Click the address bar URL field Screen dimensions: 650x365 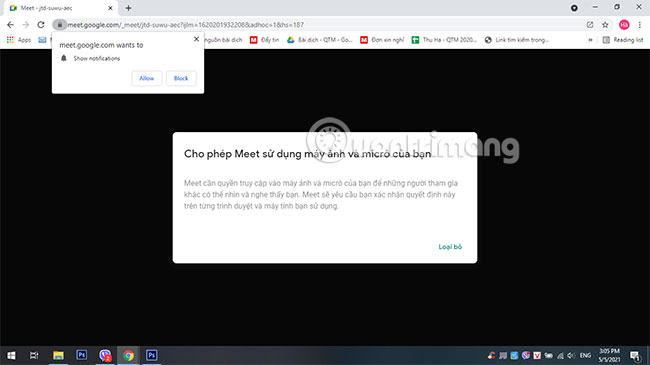(323, 25)
